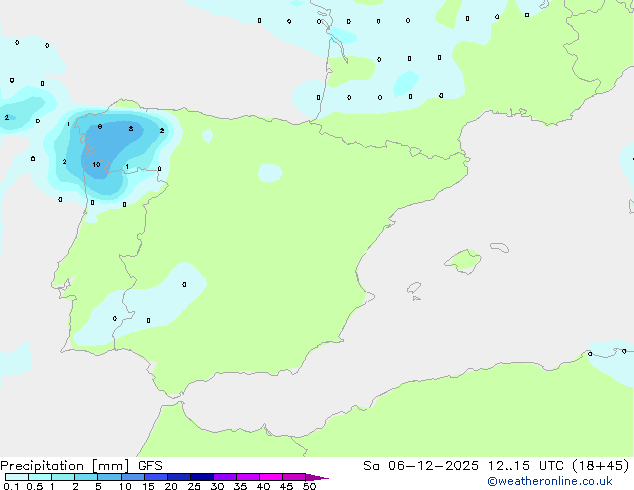The image size is (634, 490).
Task: Click the "(18+45)" forecast run text
Action: pyautogui.click(x=601, y=466)
